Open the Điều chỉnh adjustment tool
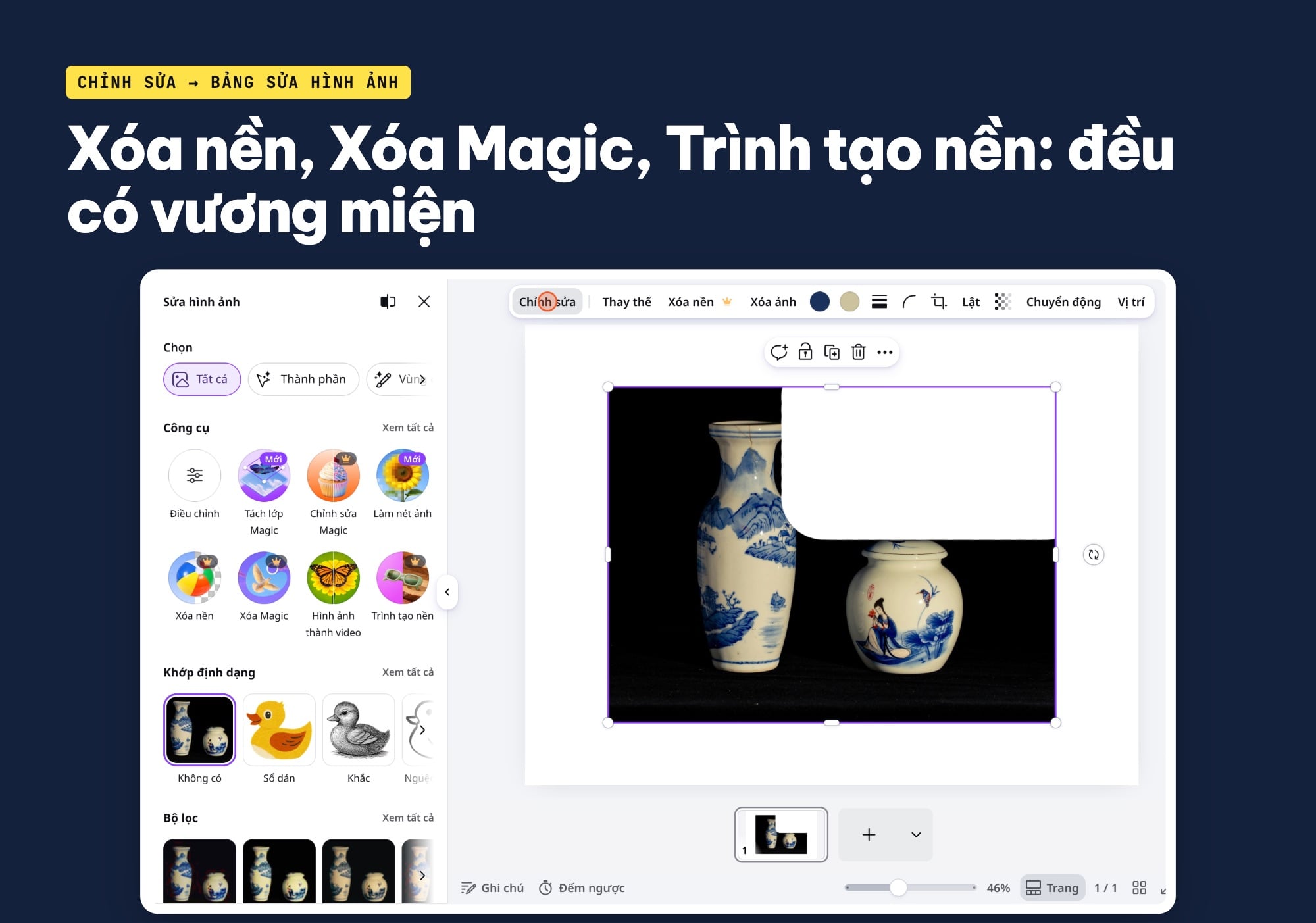1316x923 pixels. (x=194, y=476)
